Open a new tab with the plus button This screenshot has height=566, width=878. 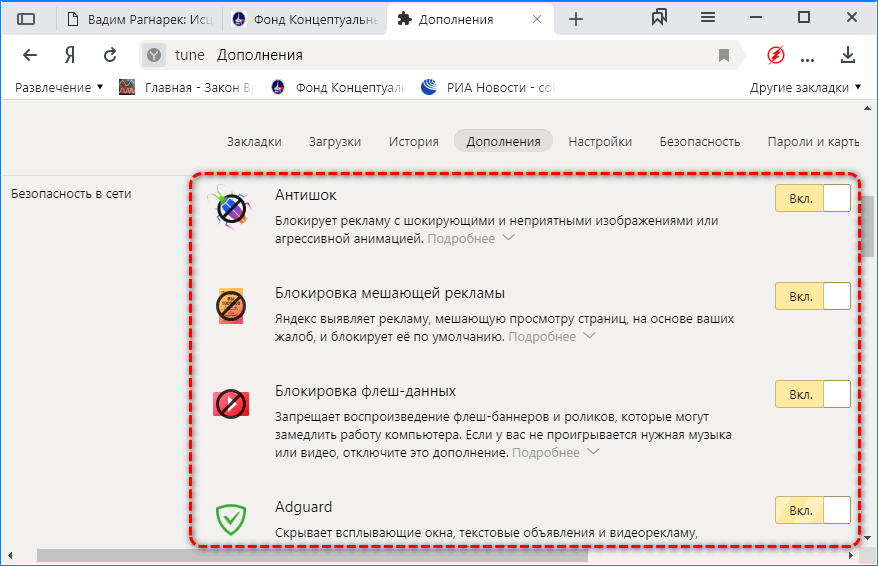point(576,20)
